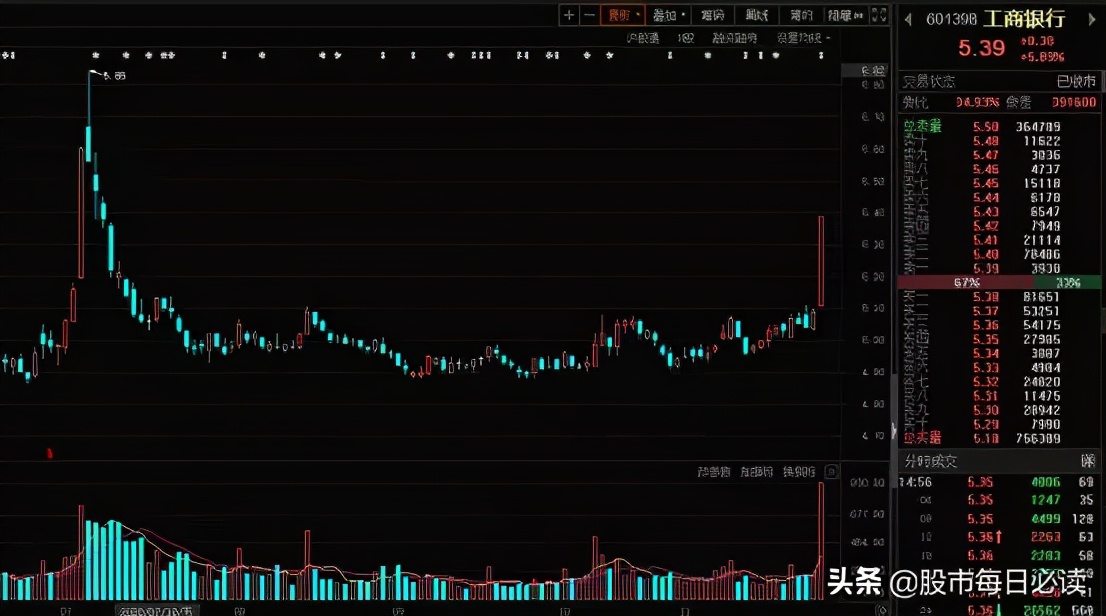Select the 画线 drawing tool icon
The image size is (1106, 616).
point(712,15)
